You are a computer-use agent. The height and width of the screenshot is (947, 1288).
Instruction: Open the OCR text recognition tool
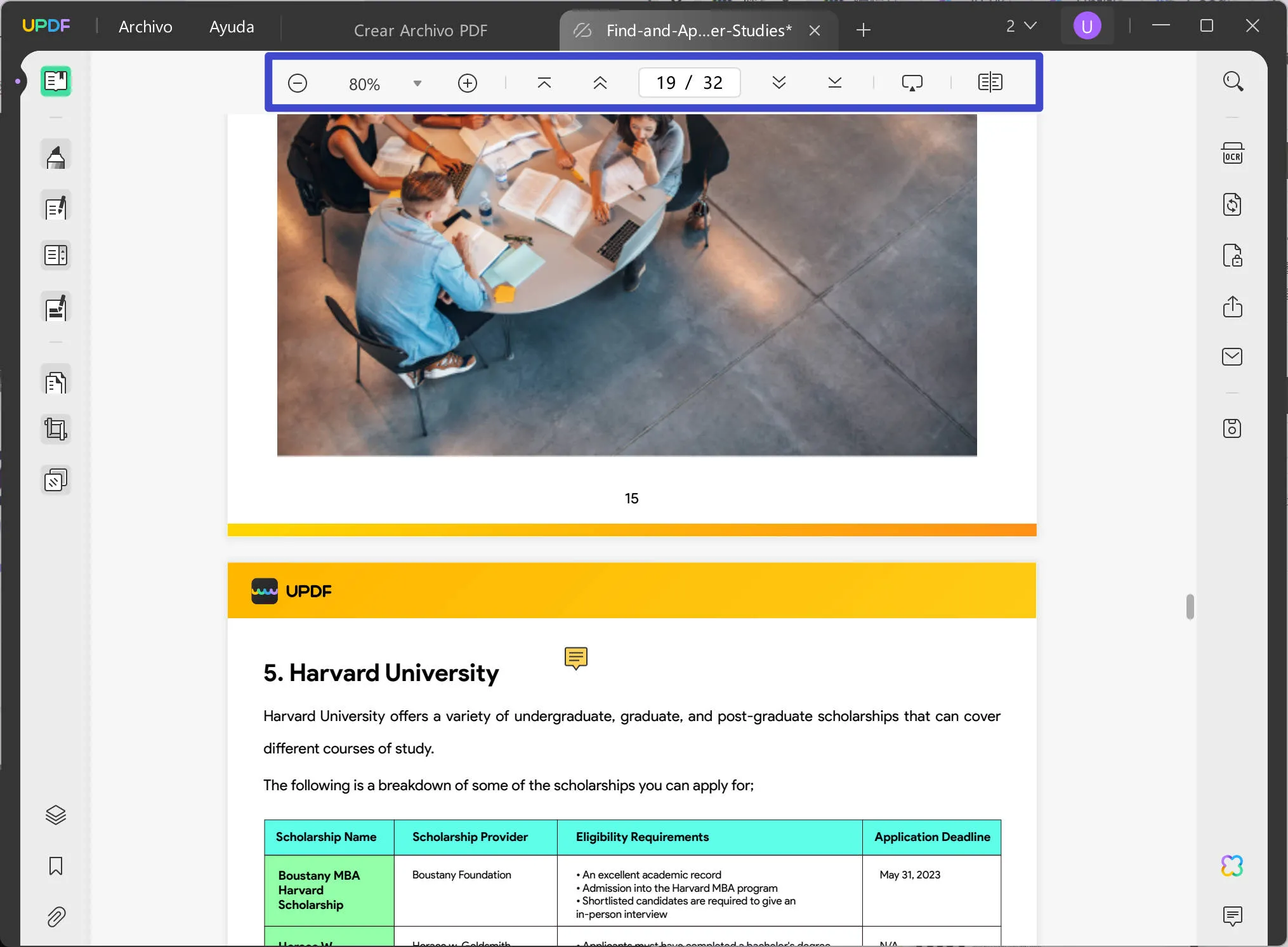1232,154
